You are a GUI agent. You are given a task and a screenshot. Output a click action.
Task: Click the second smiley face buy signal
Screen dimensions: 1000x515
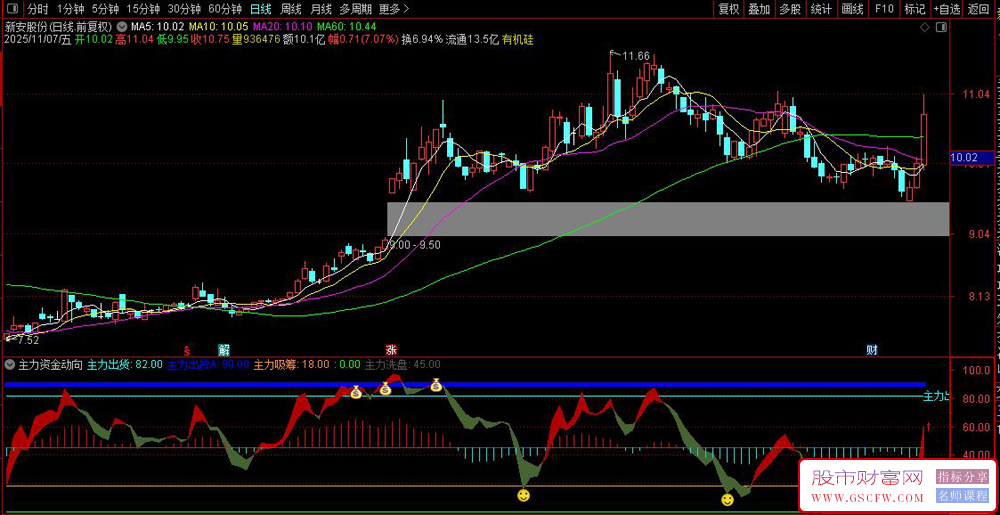coord(728,499)
